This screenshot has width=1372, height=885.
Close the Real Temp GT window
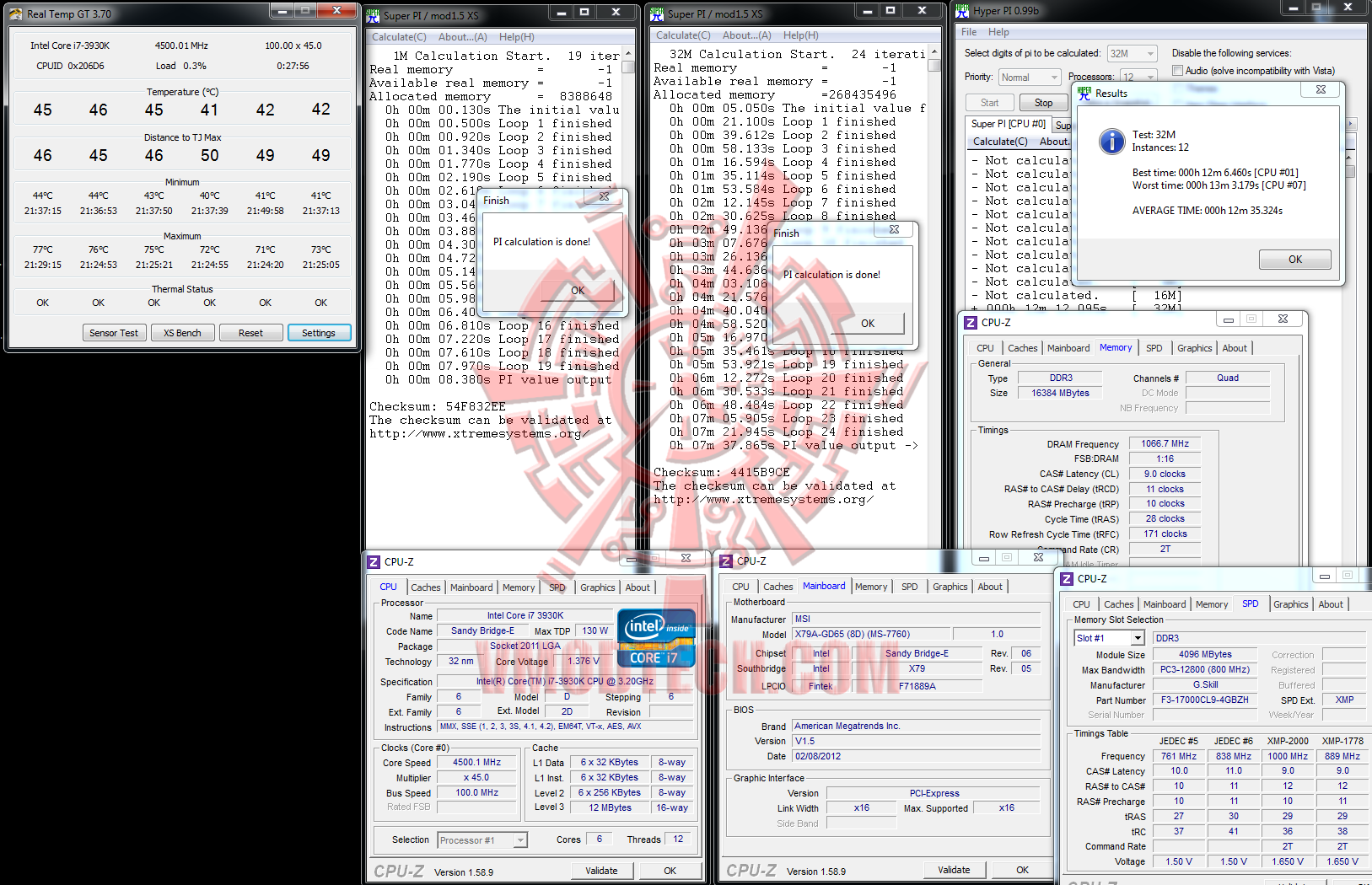(x=336, y=11)
